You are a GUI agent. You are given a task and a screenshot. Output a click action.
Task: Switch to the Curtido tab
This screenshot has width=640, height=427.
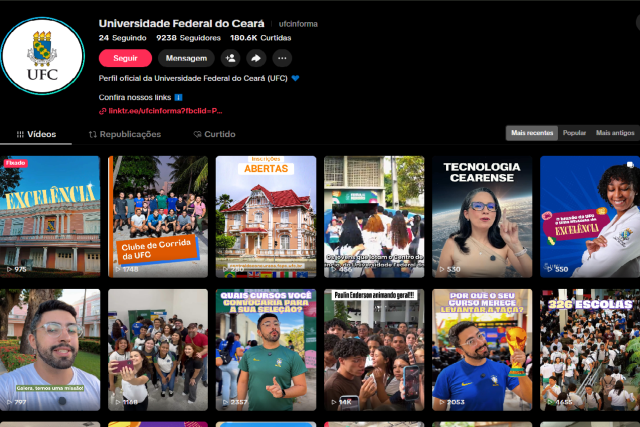click(x=214, y=134)
